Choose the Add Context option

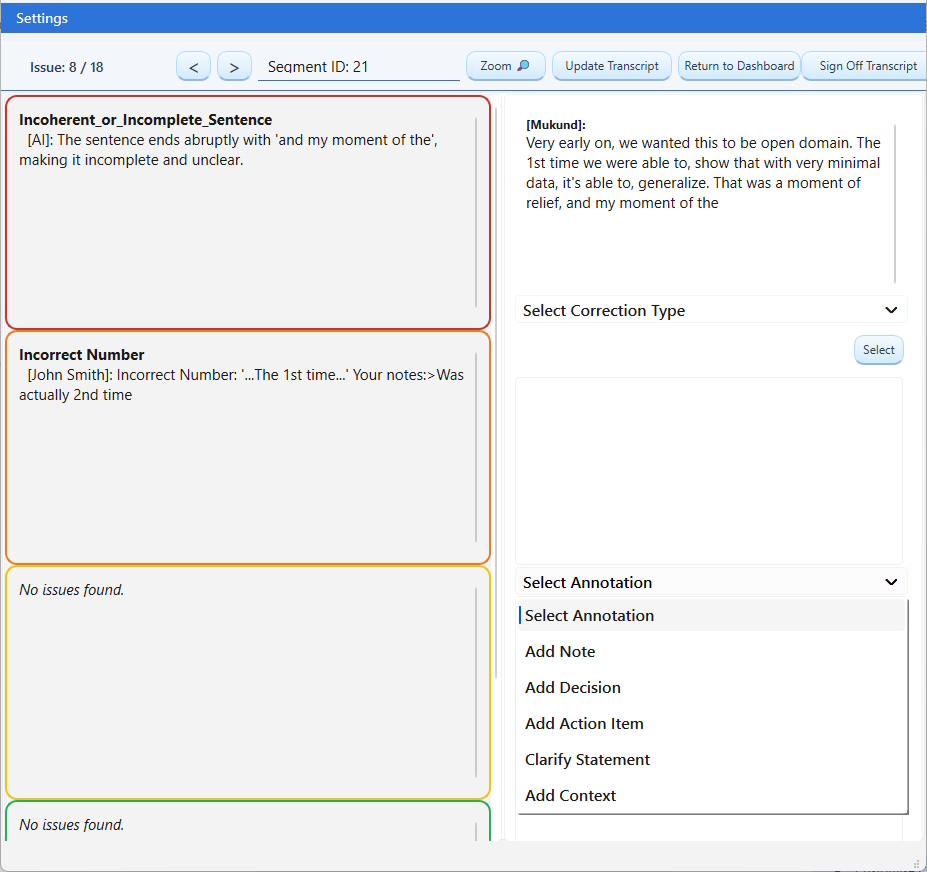(712, 796)
